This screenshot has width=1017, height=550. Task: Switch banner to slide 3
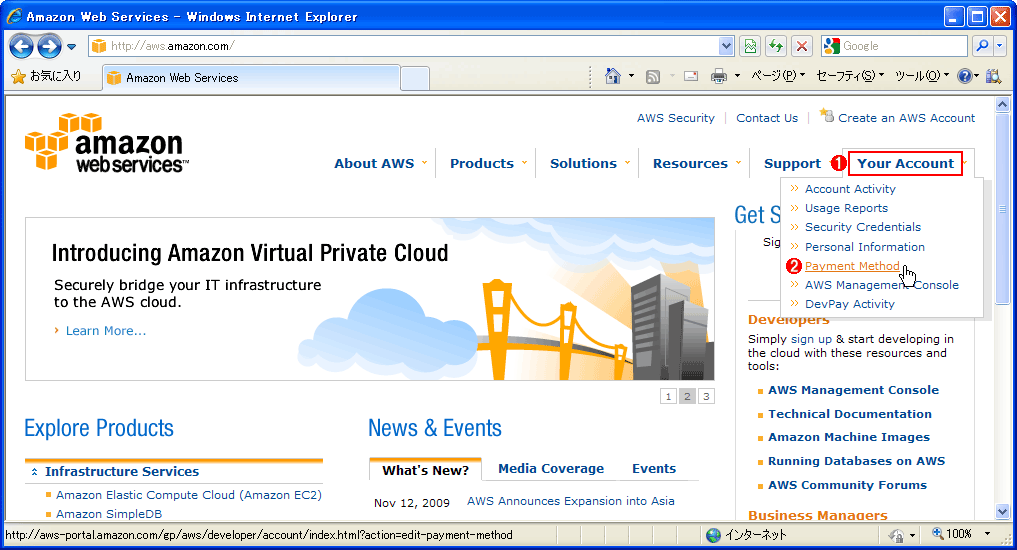pos(706,396)
